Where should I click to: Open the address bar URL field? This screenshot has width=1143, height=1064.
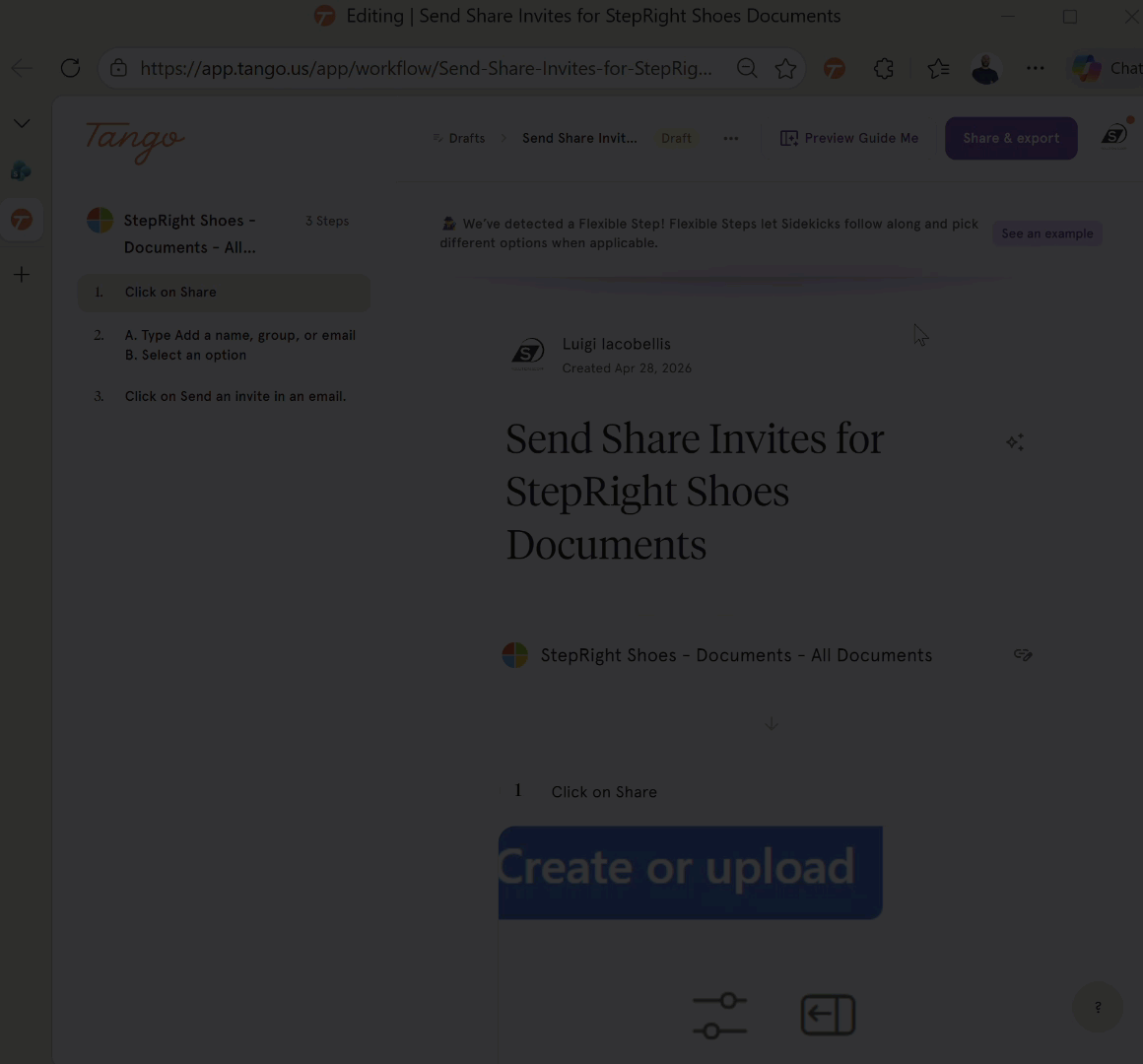coord(426,69)
